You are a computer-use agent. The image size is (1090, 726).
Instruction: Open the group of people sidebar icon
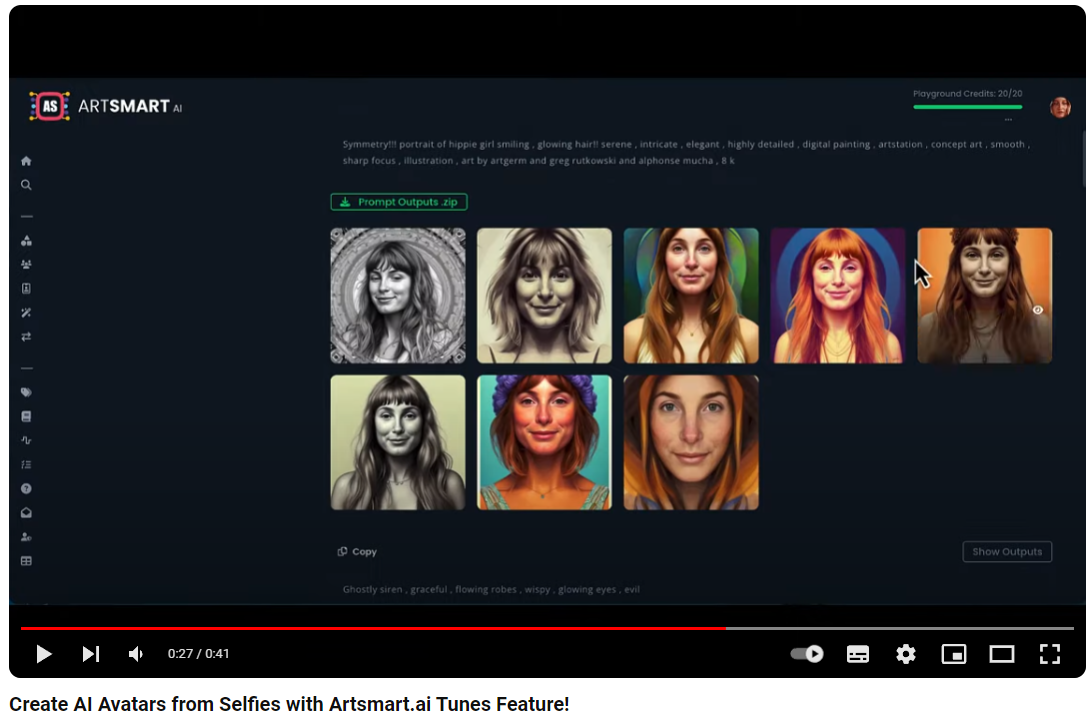(26, 264)
